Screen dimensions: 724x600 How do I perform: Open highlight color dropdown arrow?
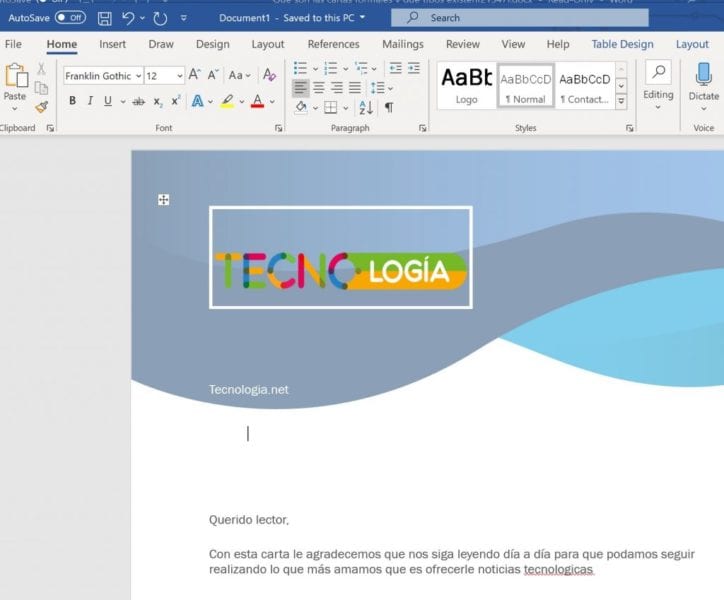tap(242, 102)
